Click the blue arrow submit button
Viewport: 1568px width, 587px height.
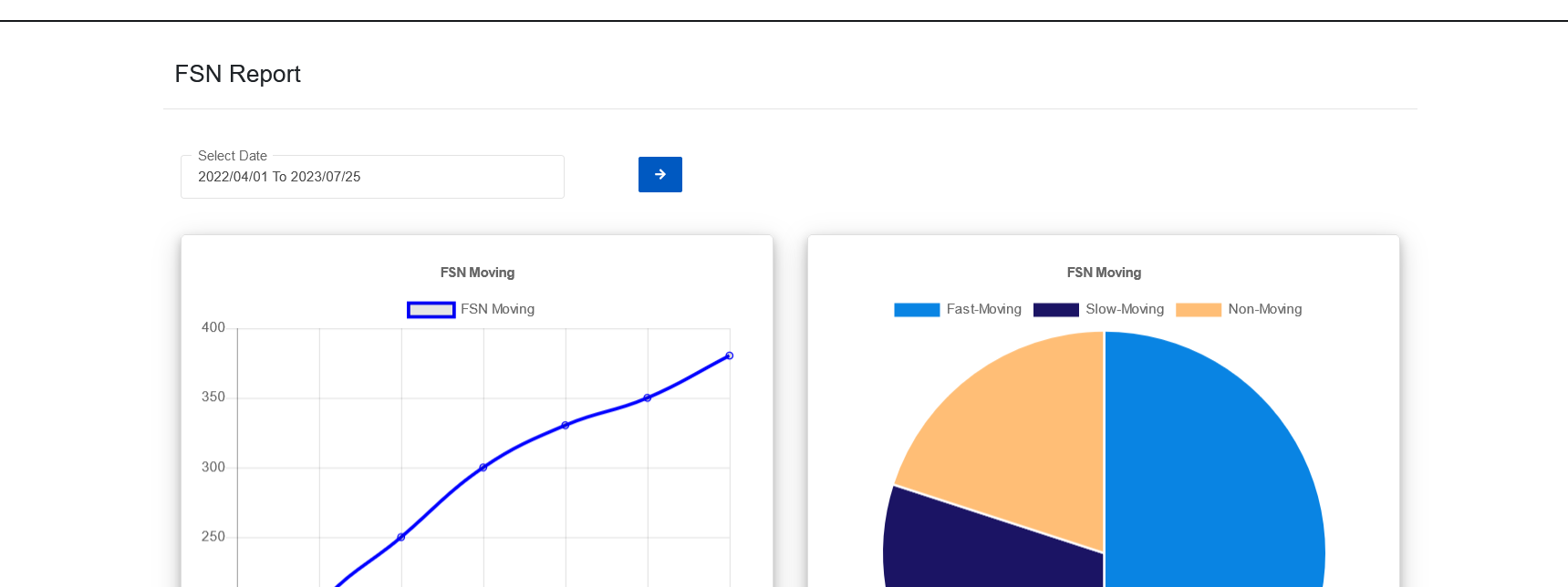coord(659,174)
